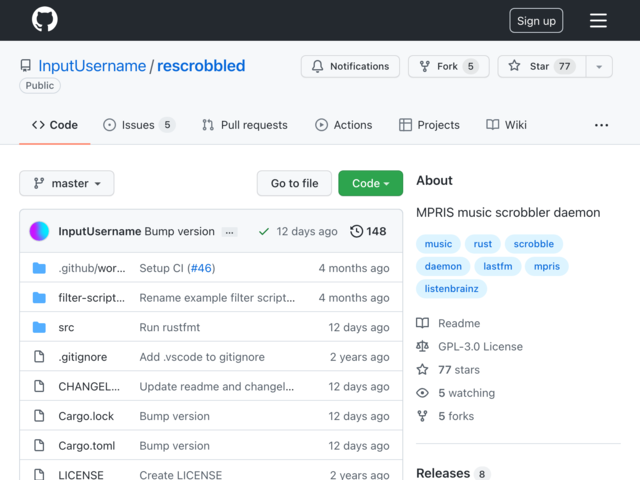Viewport: 640px width, 480px height.
Task: Click InputUsername's gradient avatar
Action: [39, 231]
